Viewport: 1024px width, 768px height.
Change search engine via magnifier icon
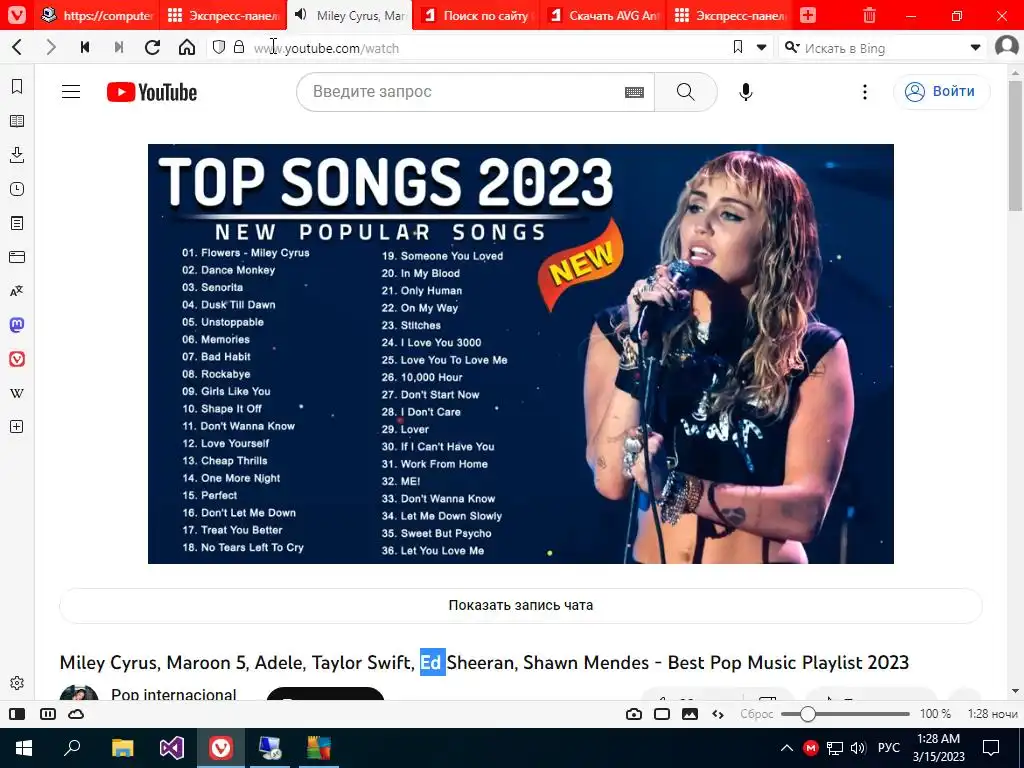tap(792, 47)
